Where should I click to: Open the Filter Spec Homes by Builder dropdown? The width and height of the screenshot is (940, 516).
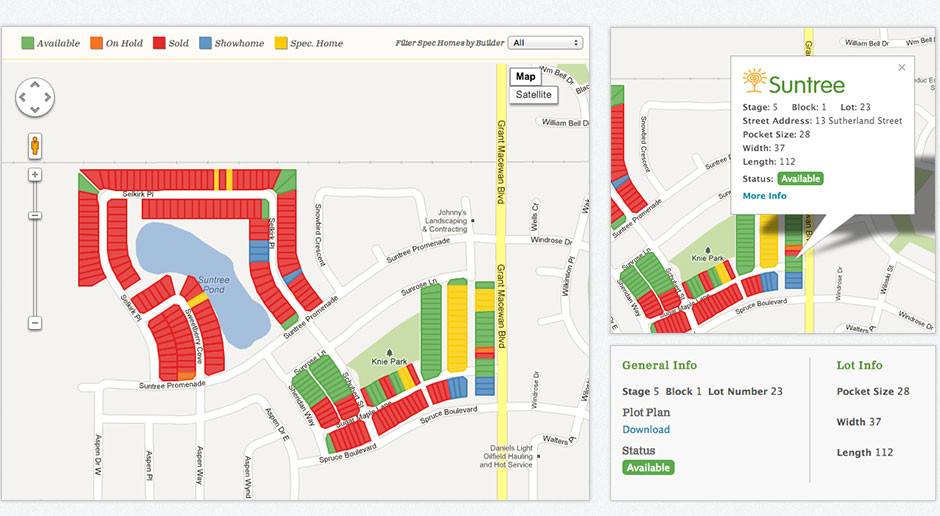coord(545,43)
